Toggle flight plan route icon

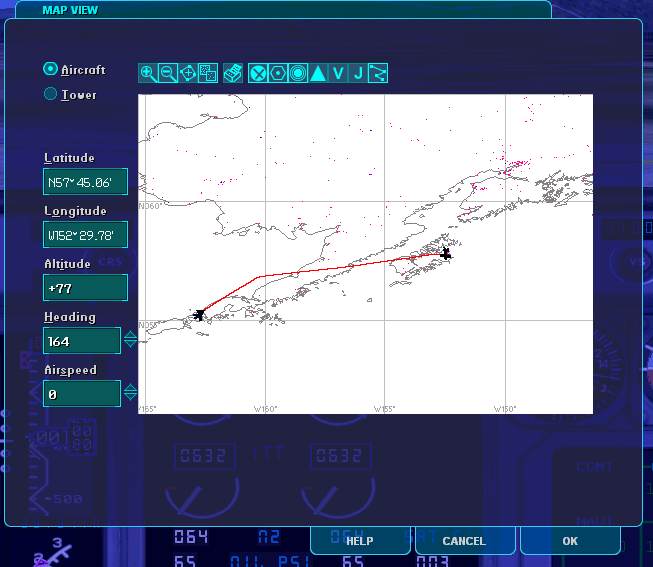point(378,73)
